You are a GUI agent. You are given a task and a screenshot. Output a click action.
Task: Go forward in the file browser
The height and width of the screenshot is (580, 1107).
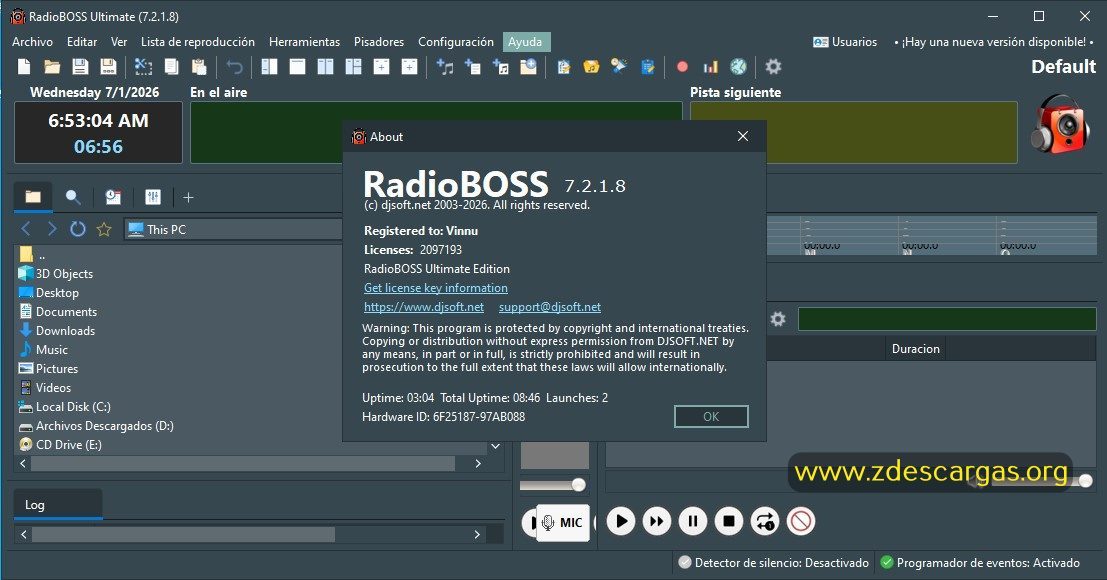point(52,229)
